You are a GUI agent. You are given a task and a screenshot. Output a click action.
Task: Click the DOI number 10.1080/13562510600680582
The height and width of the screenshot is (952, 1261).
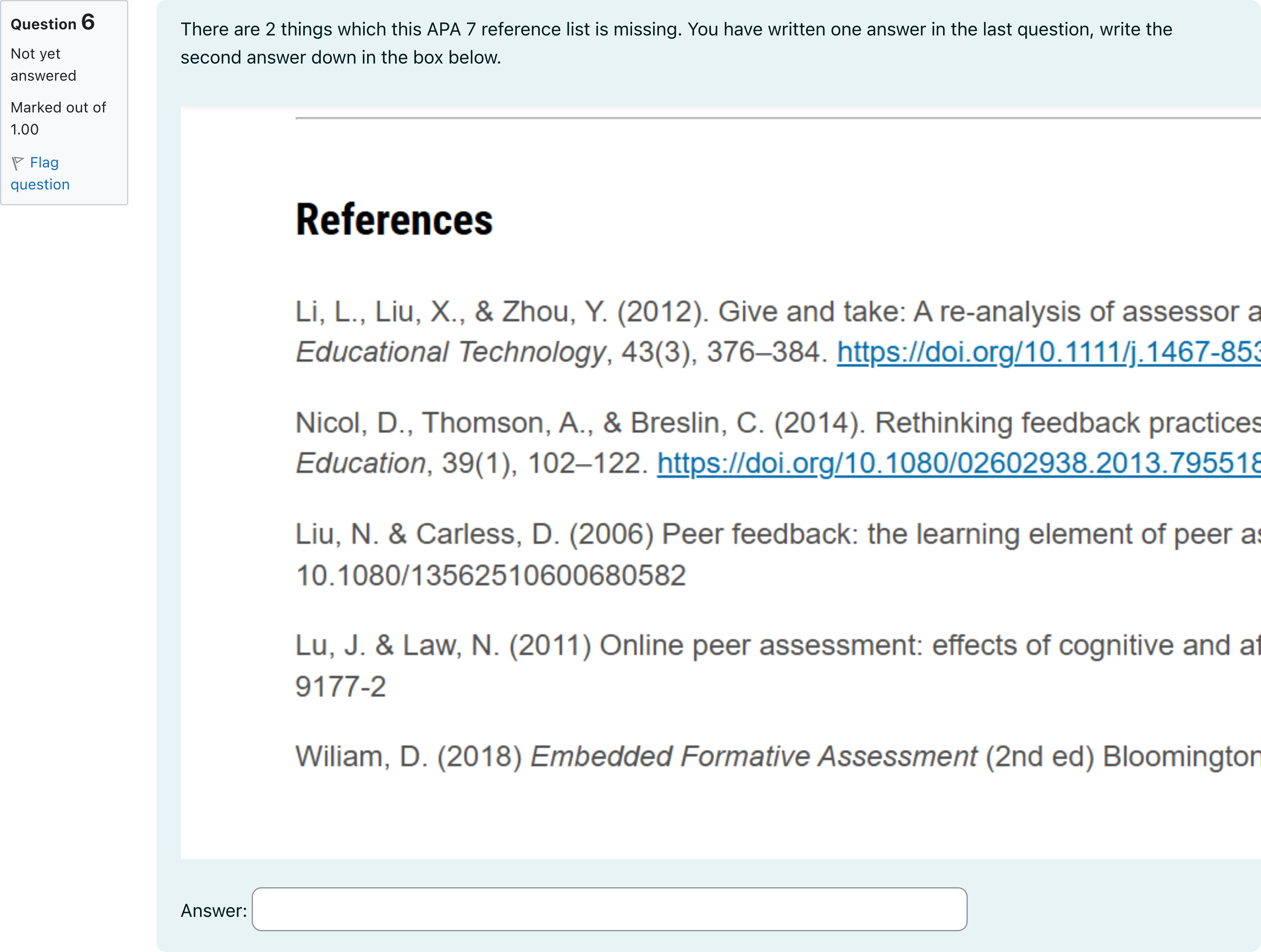[491, 575]
